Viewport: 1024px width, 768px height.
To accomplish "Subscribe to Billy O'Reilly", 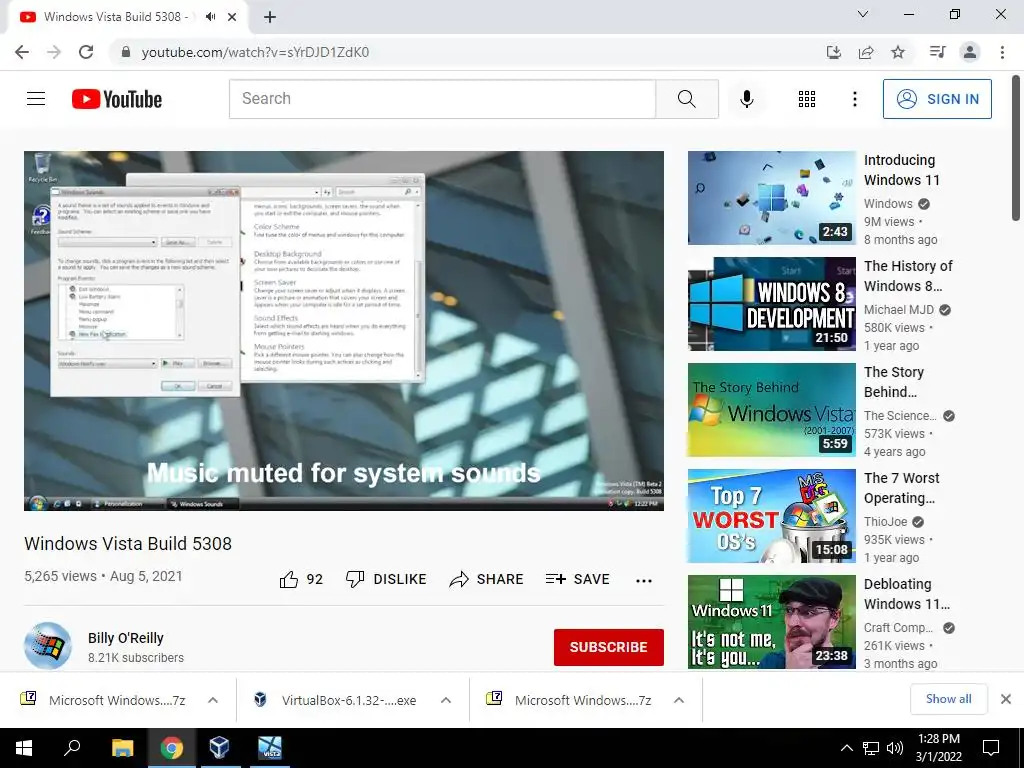I will coord(609,647).
